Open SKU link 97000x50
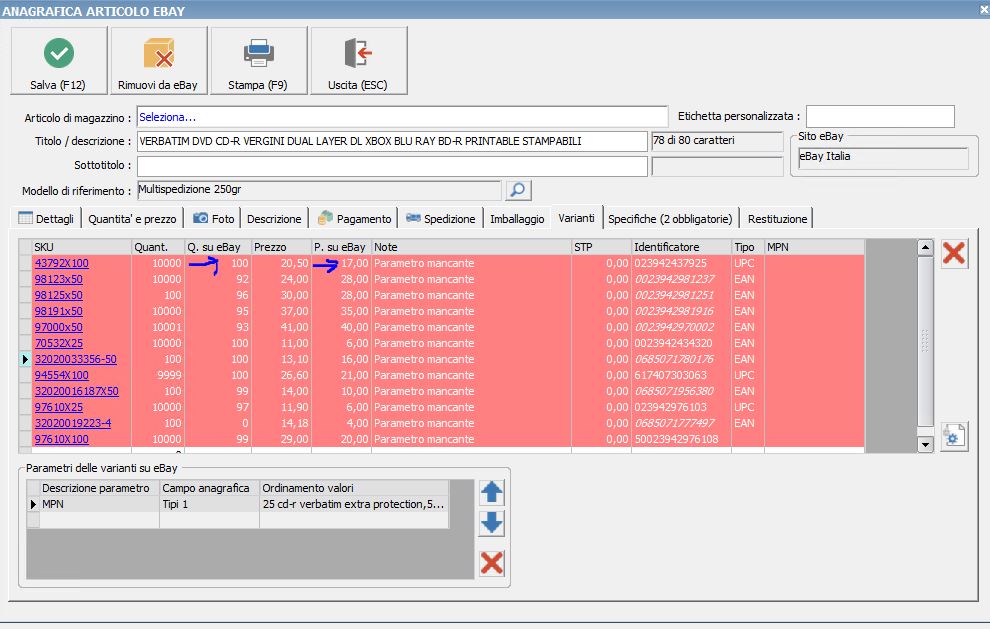This screenshot has width=990, height=629. 59,327
